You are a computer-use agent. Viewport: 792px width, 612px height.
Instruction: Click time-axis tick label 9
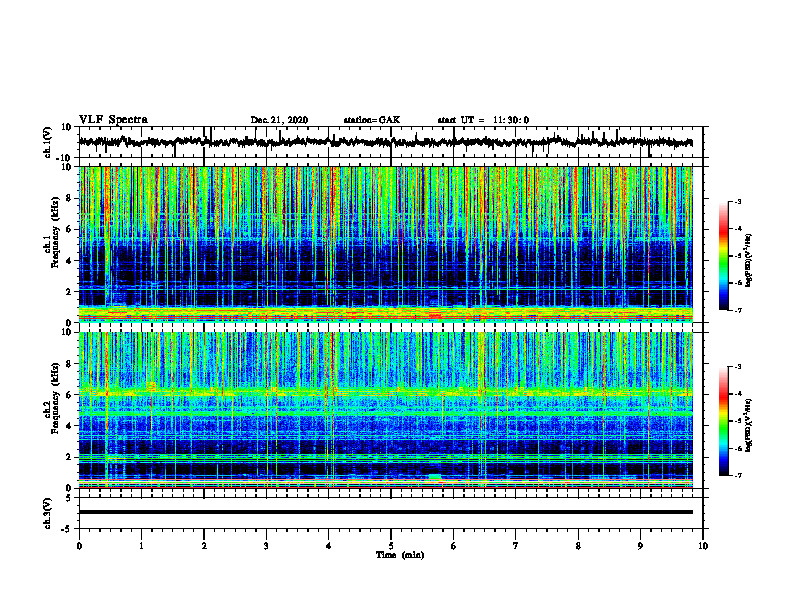640,546
